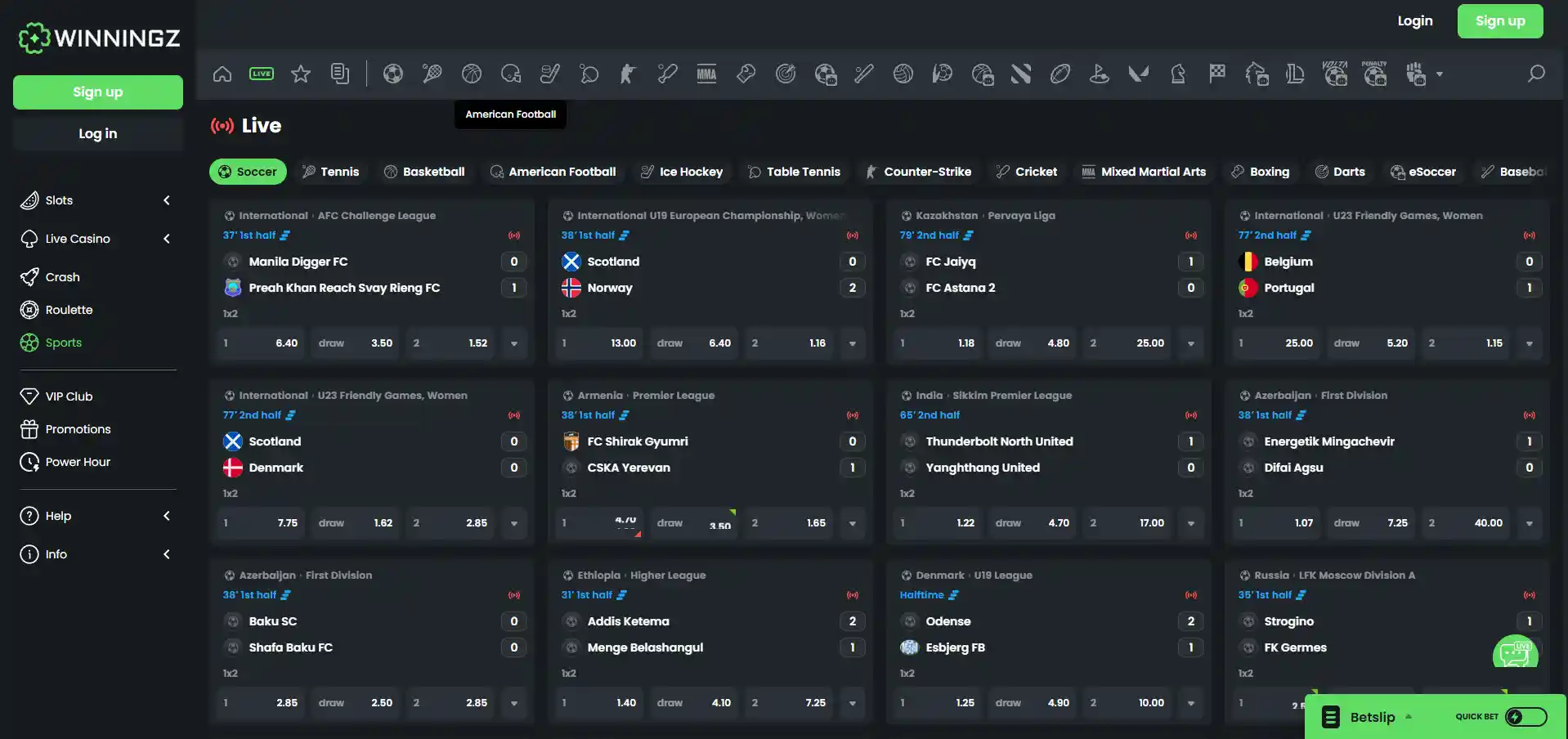Viewport: 1568px width, 739px height.
Task: Toggle the Quick Bet switch
Action: (1526, 717)
